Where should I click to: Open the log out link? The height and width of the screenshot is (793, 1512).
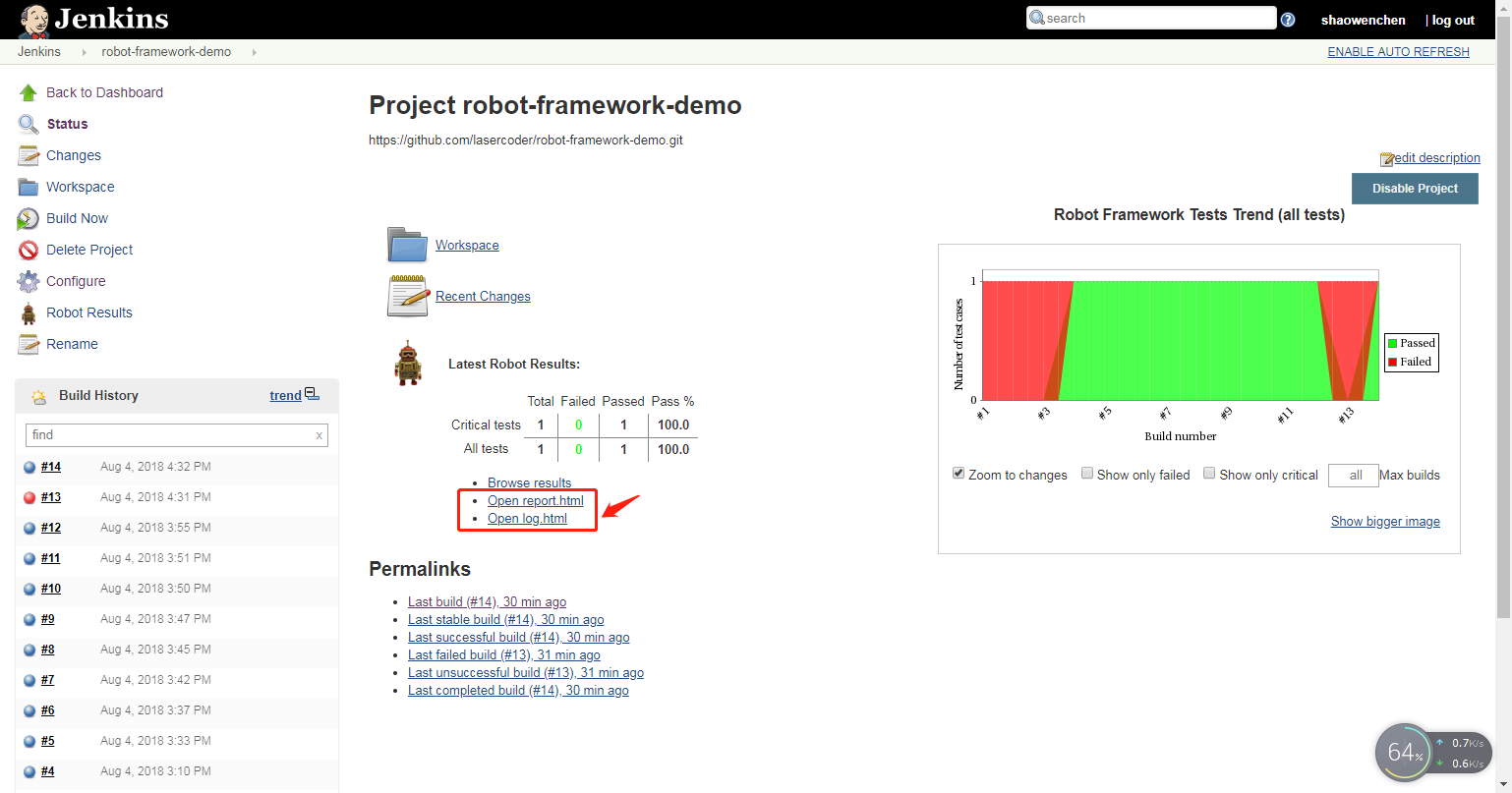1453,20
